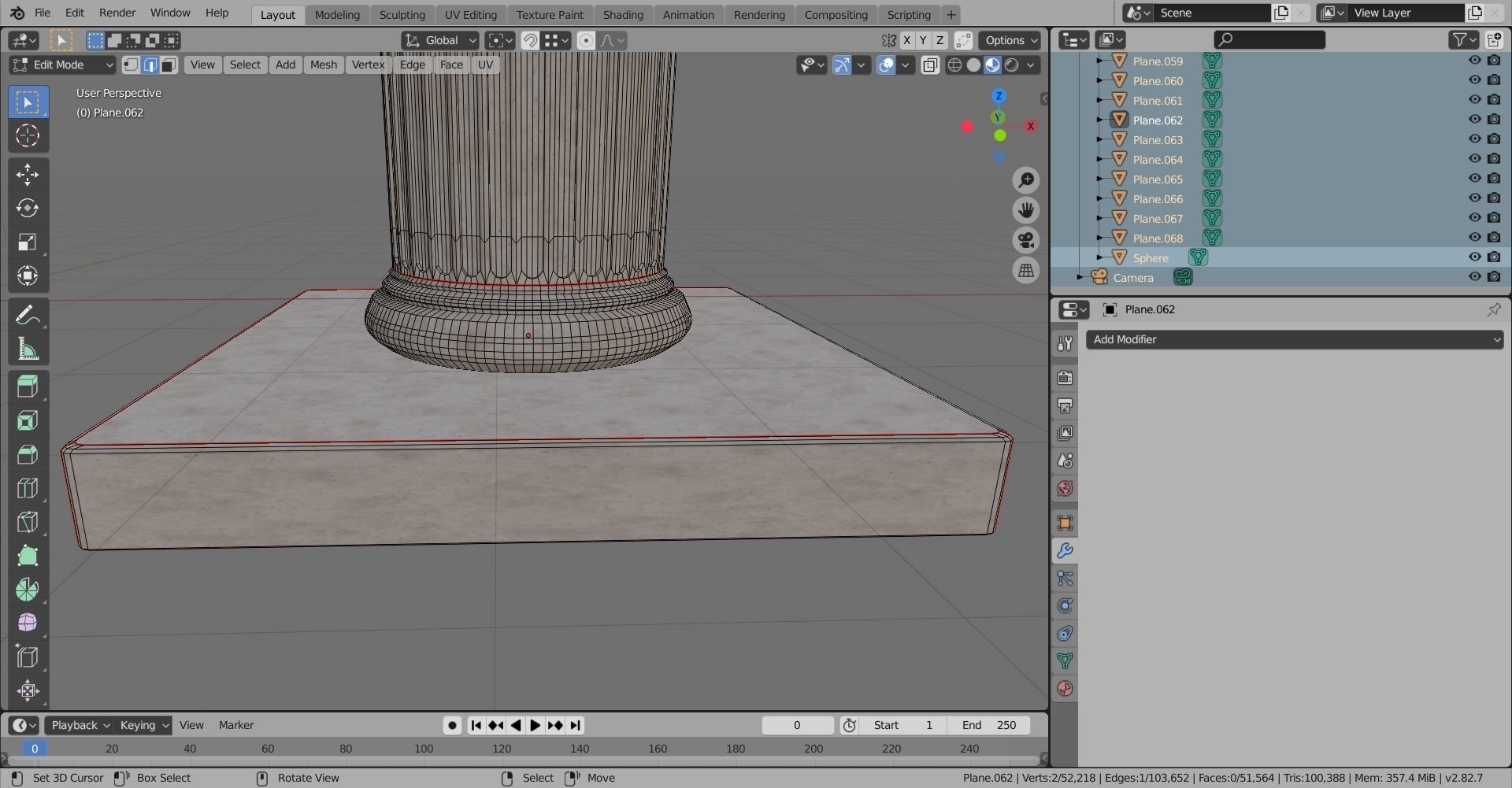
Task: Switch to the UV Editing workspace tab
Action: click(x=470, y=14)
